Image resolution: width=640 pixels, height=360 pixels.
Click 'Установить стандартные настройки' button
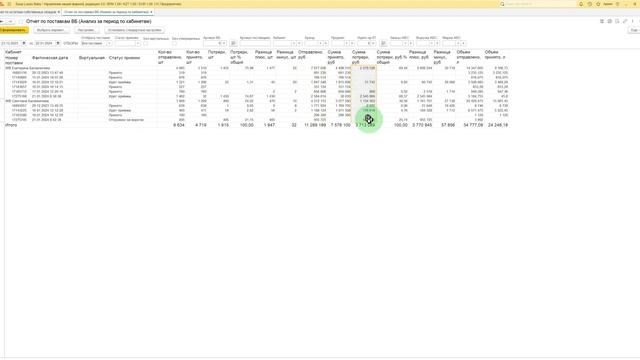(x=134, y=30)
